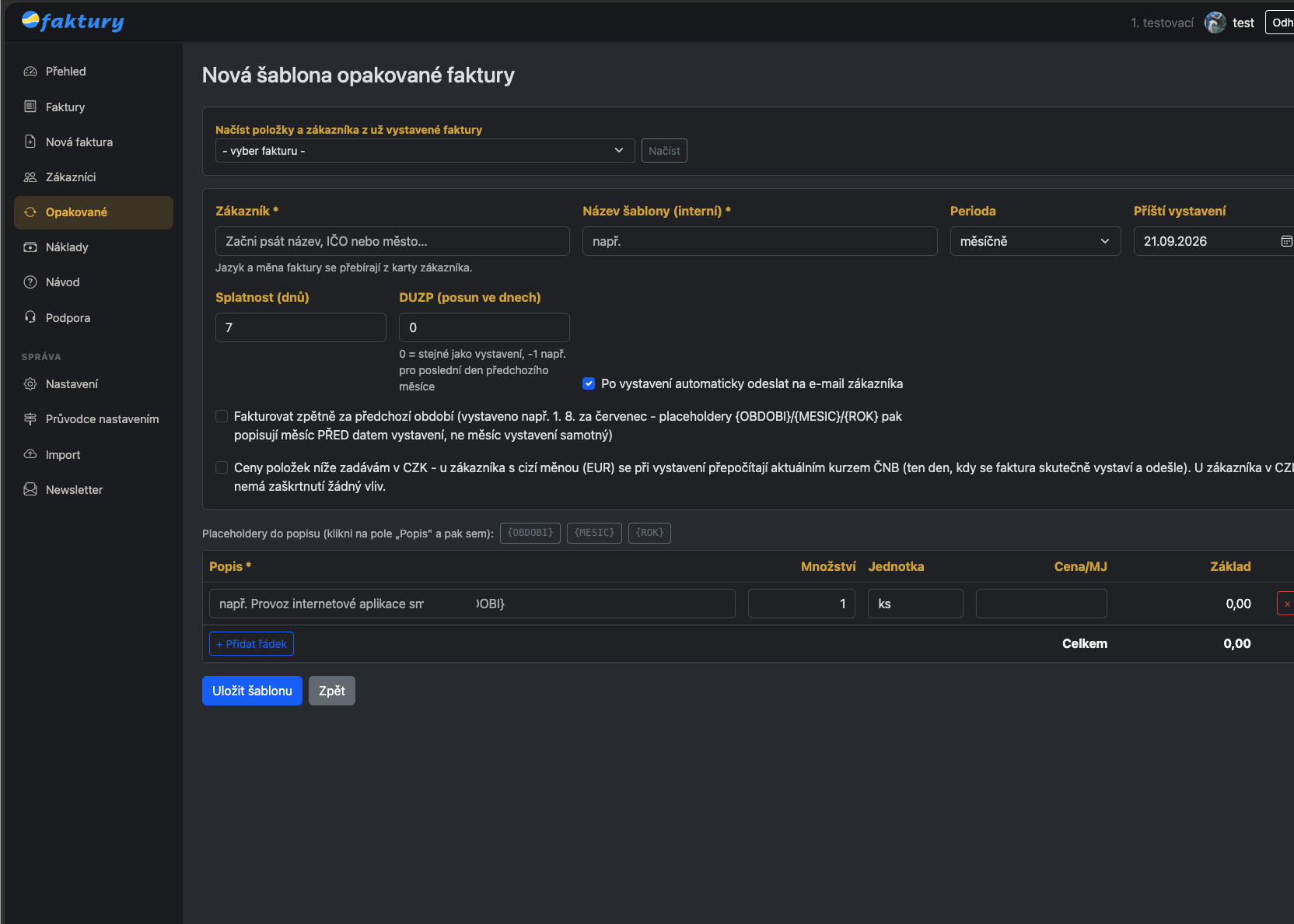Open the vyber fakturu dropdown
The width and height of the screenshot is (1294, 924).
pyautogui.click(x=425, y=151)
